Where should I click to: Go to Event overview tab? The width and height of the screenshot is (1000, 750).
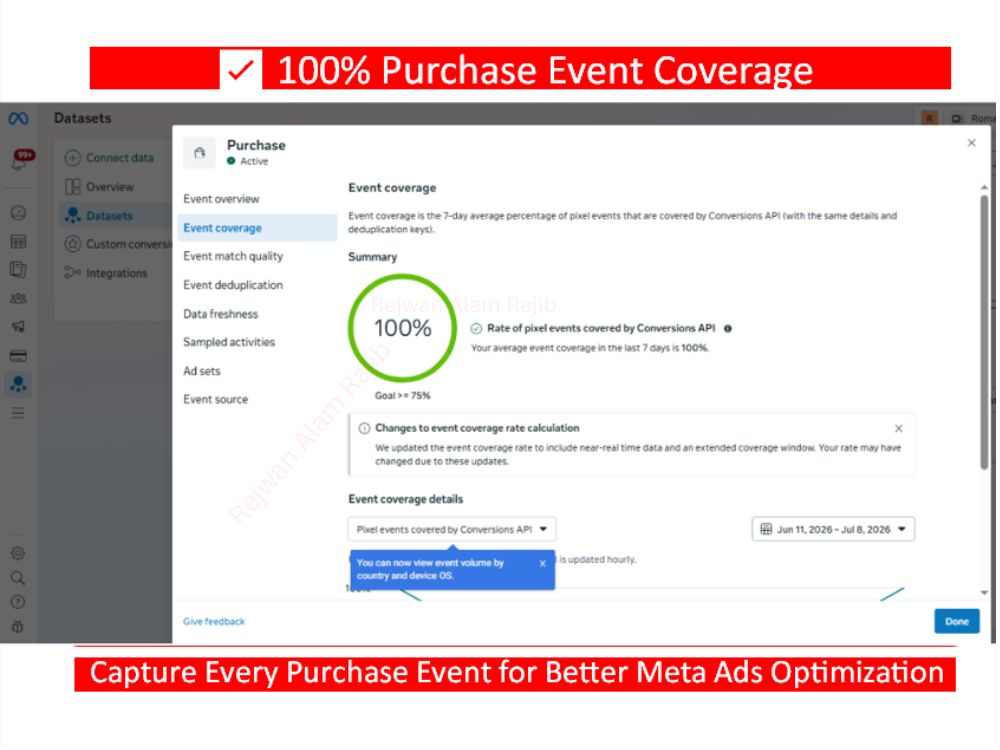(x=221, y=200)
